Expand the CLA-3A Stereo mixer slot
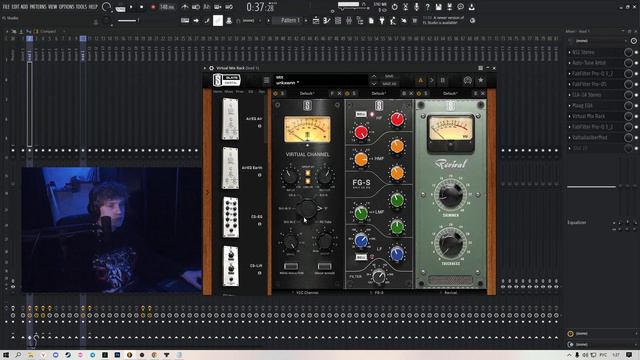 point(569,95)
